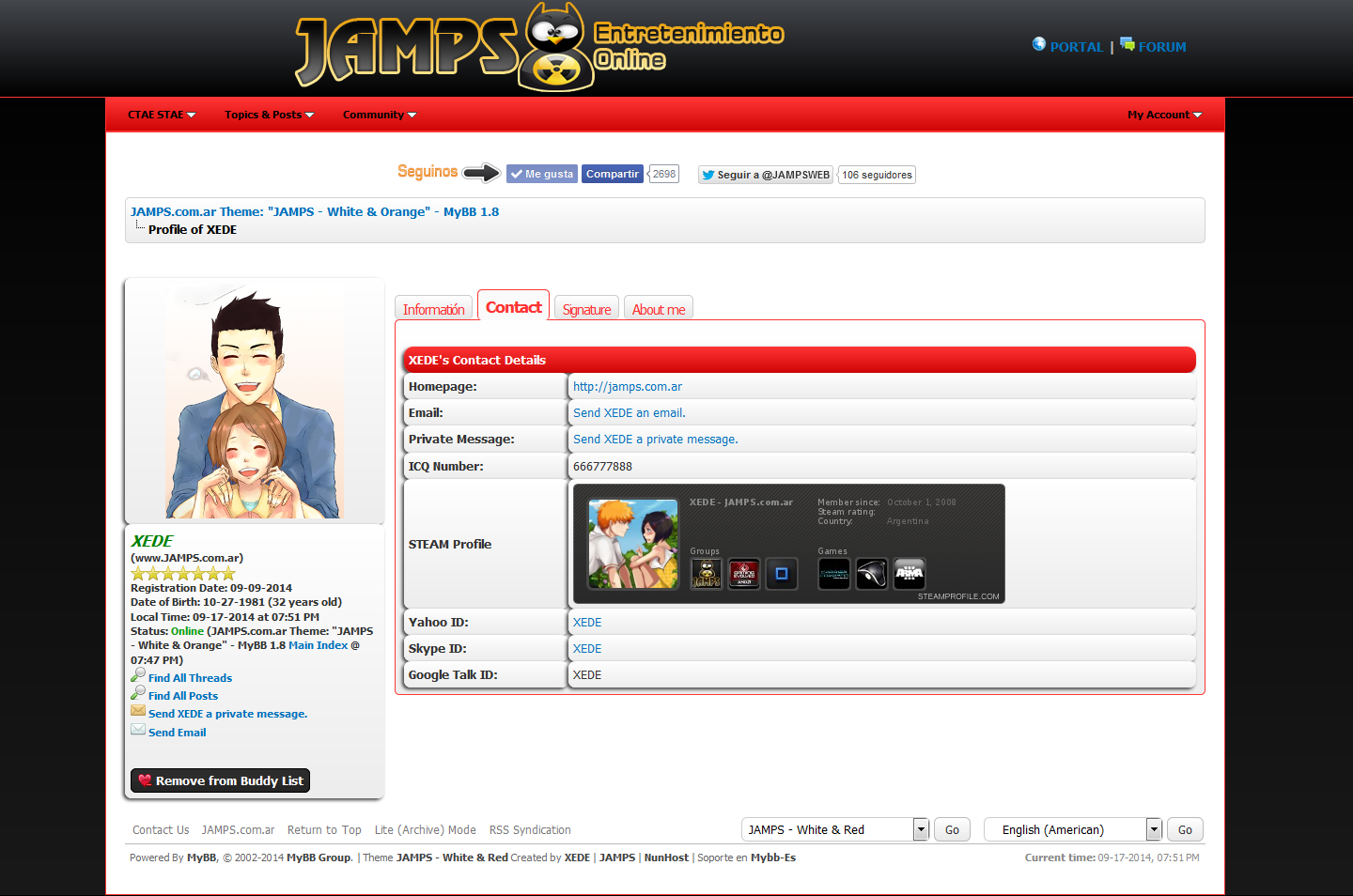This screenshot has height=896, width=1353.
Task: Click the blue square group icon
Action: (781, 574)
